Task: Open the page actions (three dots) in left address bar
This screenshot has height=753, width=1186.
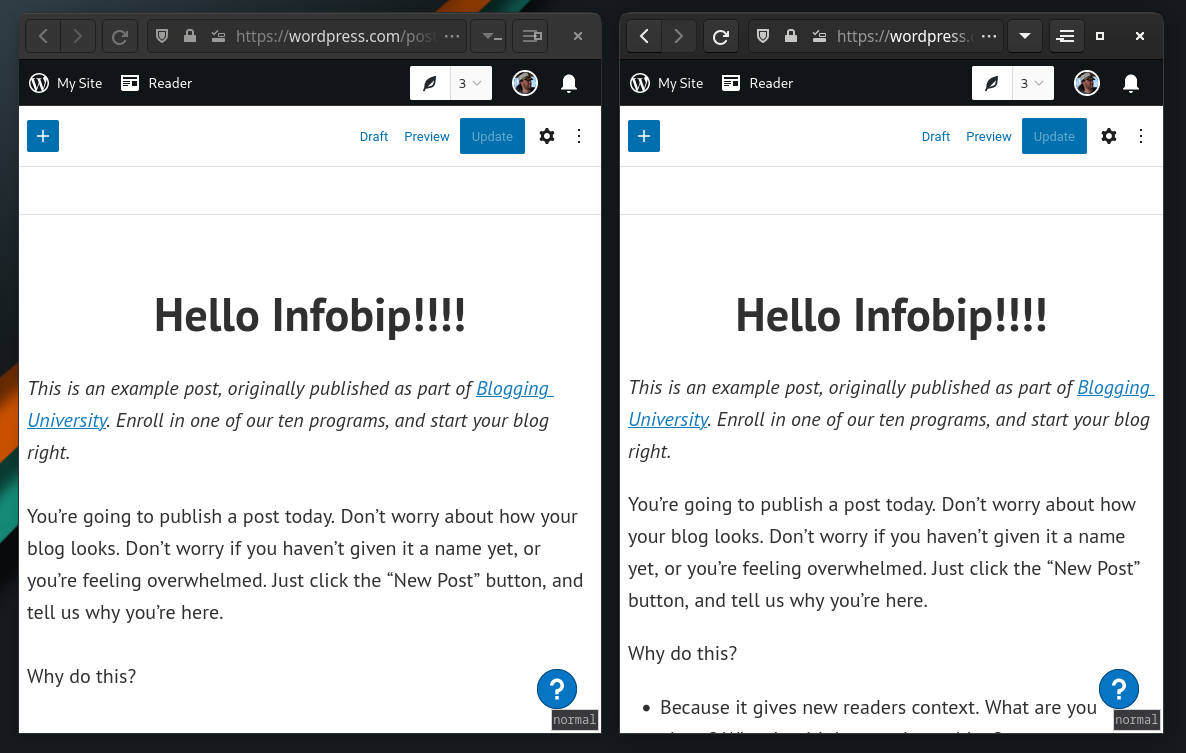Action: 452,36
